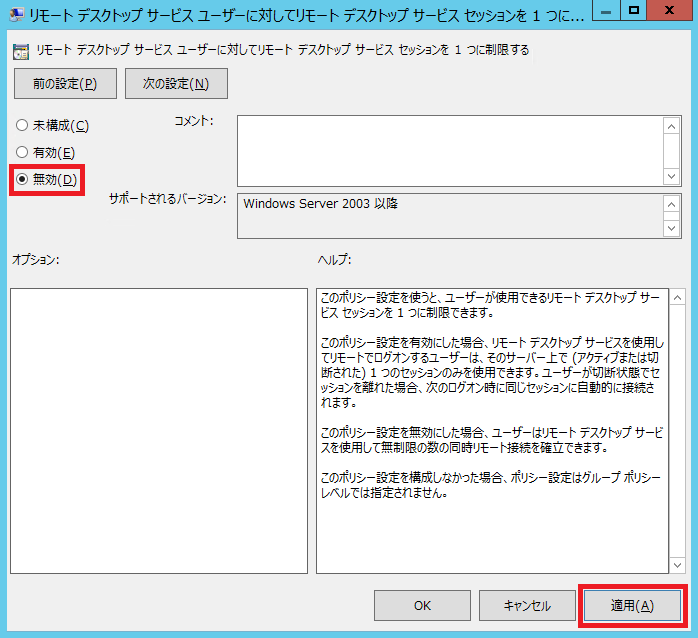Maximize the policy dialog window
Viewport: 698px width, 638px height.
click(633, 11)
